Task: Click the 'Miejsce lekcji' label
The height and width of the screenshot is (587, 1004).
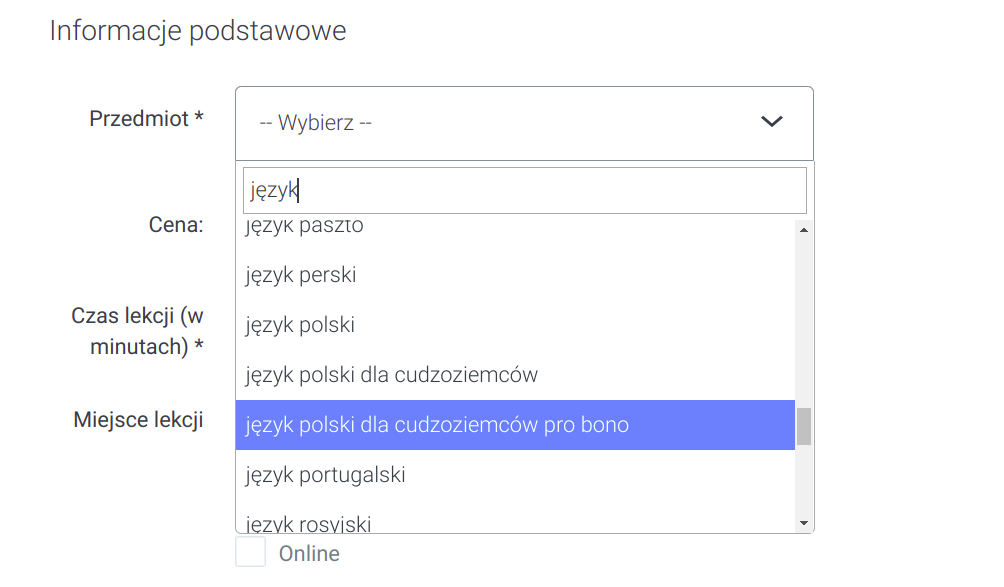Action: (x=138, y=420)
